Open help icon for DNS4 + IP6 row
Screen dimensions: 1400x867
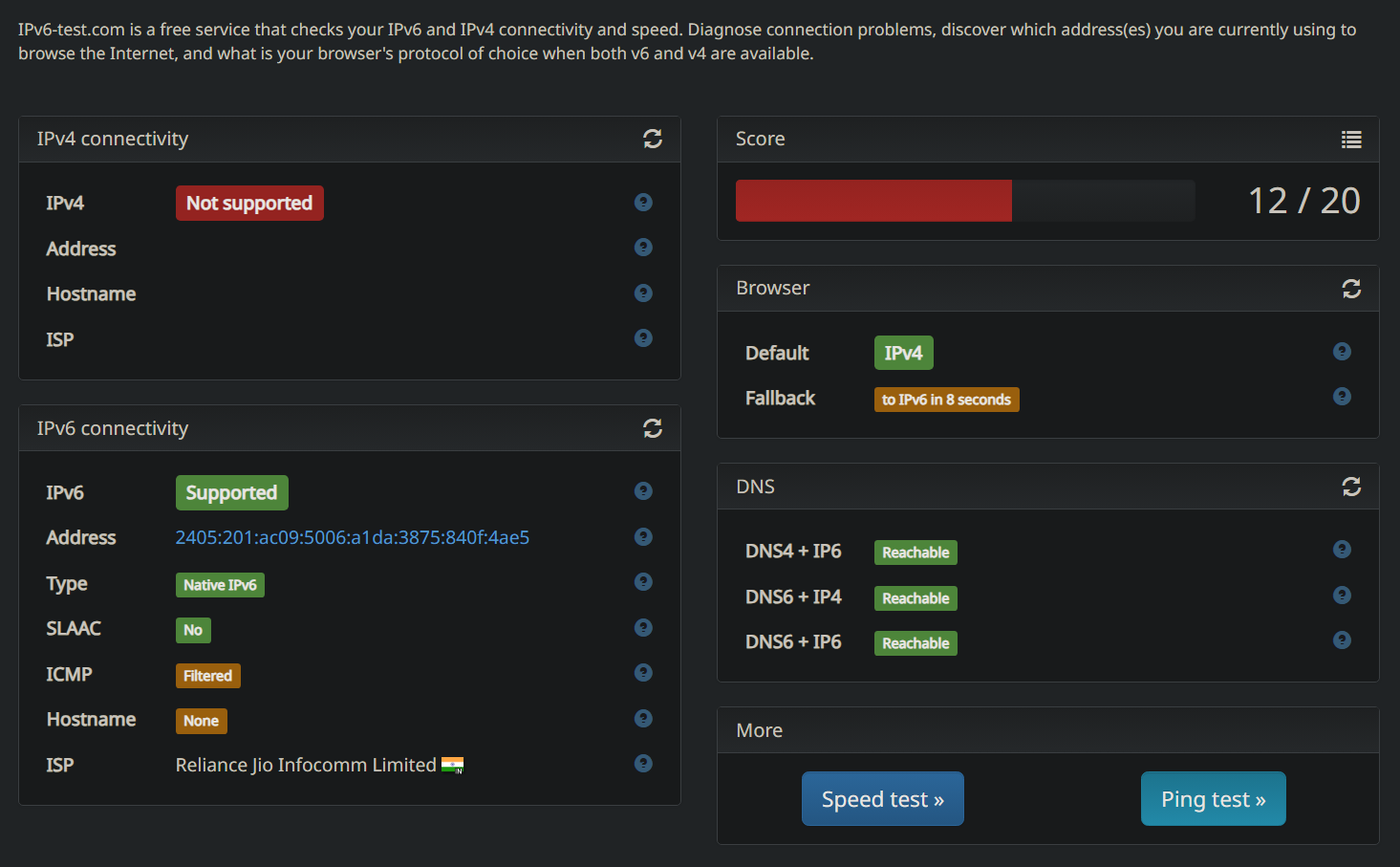click(x=1342, y=549)
